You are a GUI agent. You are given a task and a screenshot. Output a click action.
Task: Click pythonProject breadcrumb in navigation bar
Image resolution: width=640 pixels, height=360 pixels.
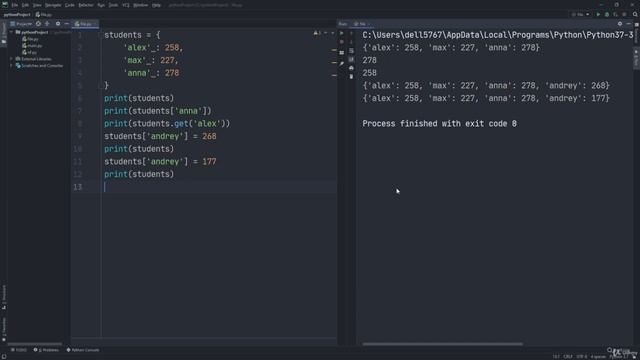click(17, 14)
